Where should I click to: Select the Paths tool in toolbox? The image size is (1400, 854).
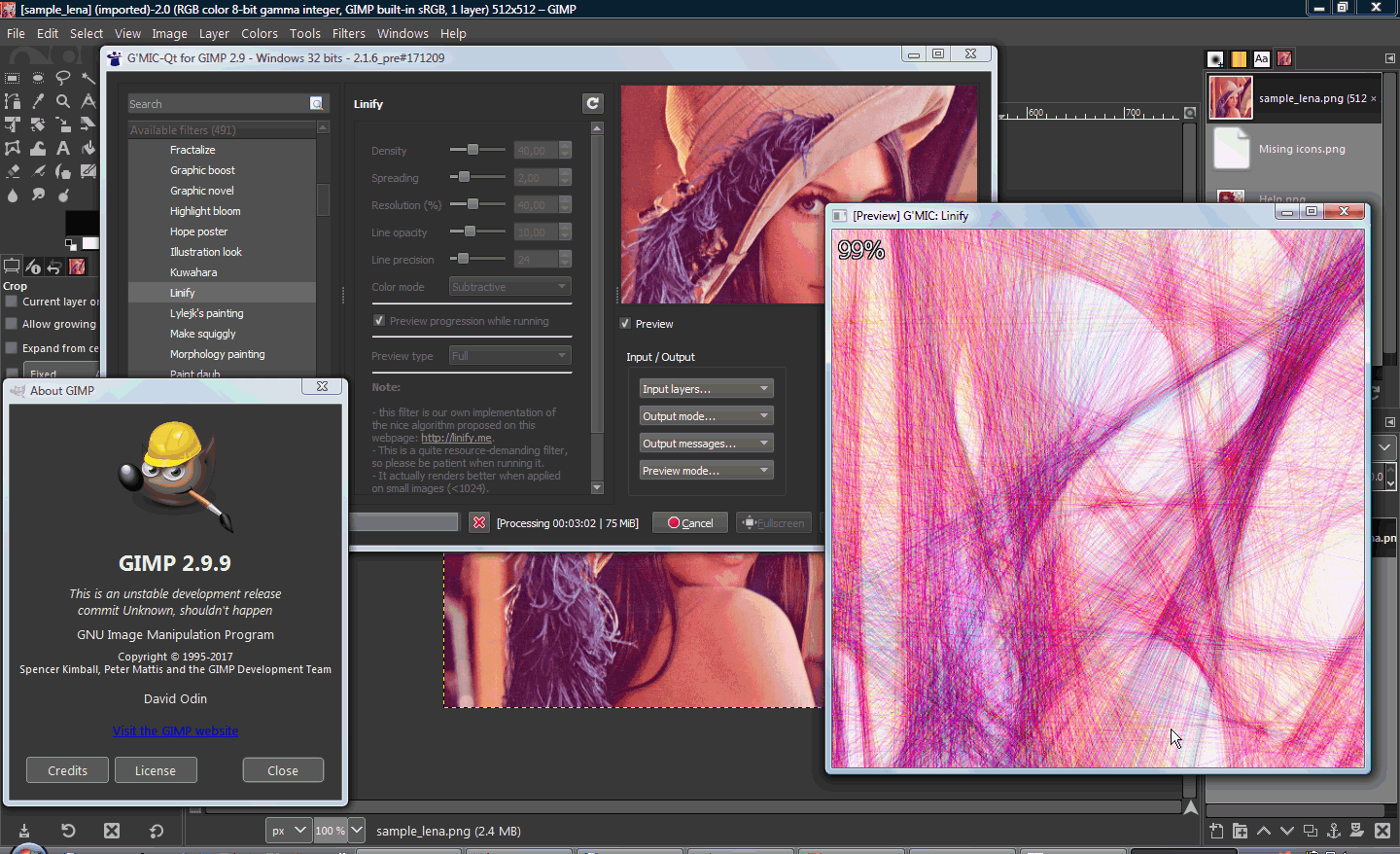[13, 101]
